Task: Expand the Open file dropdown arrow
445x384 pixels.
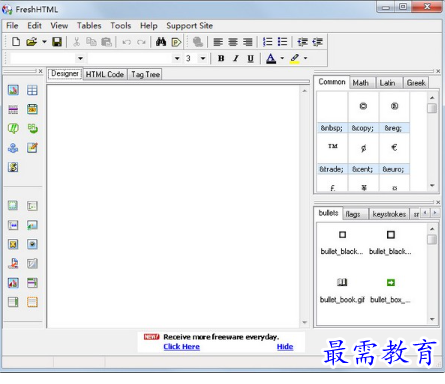Action: [44, 42]
